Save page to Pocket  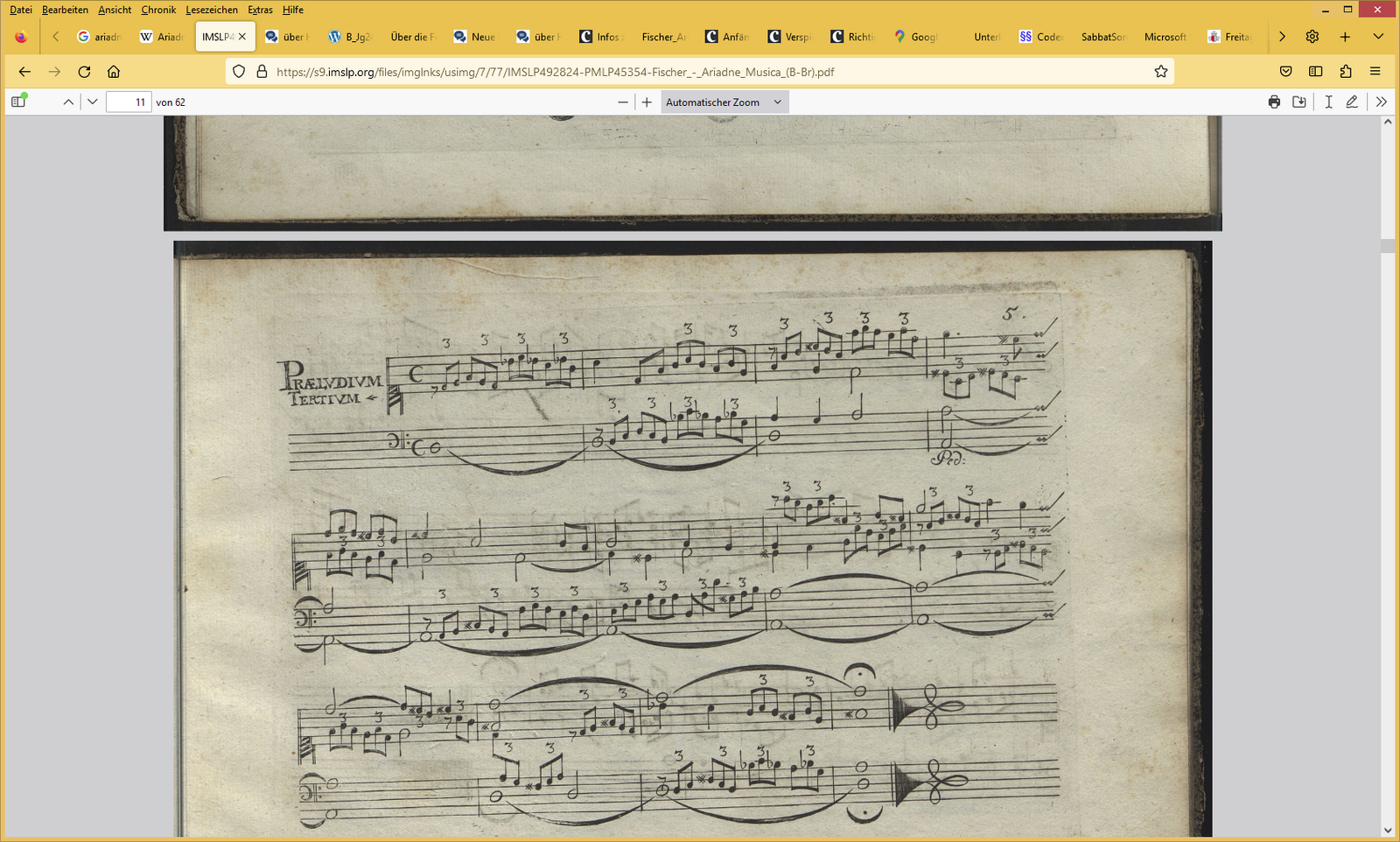click(x=1285, y=72)
